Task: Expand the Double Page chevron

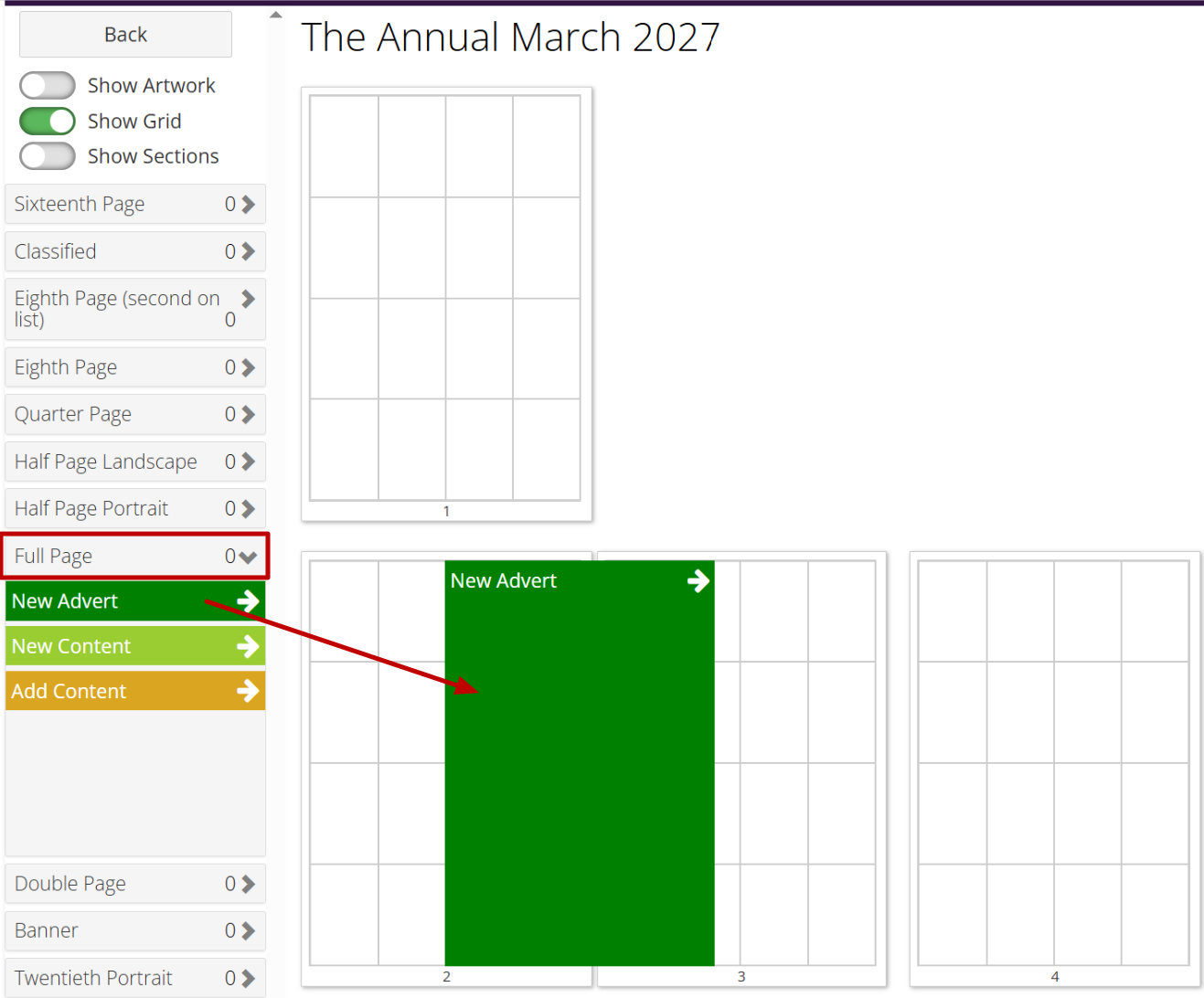Action: [248, 884]
